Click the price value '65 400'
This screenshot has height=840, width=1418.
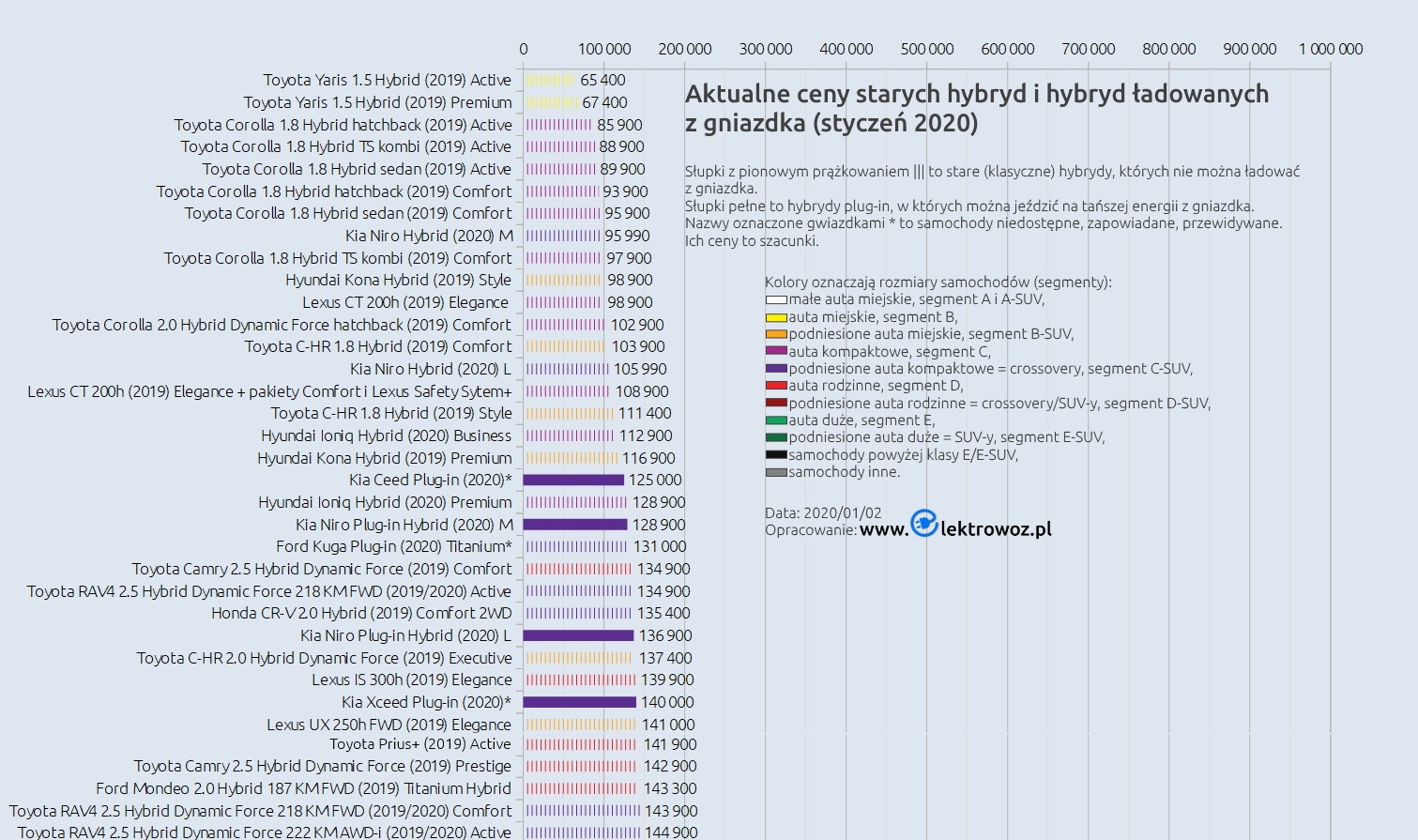[602, 81]
